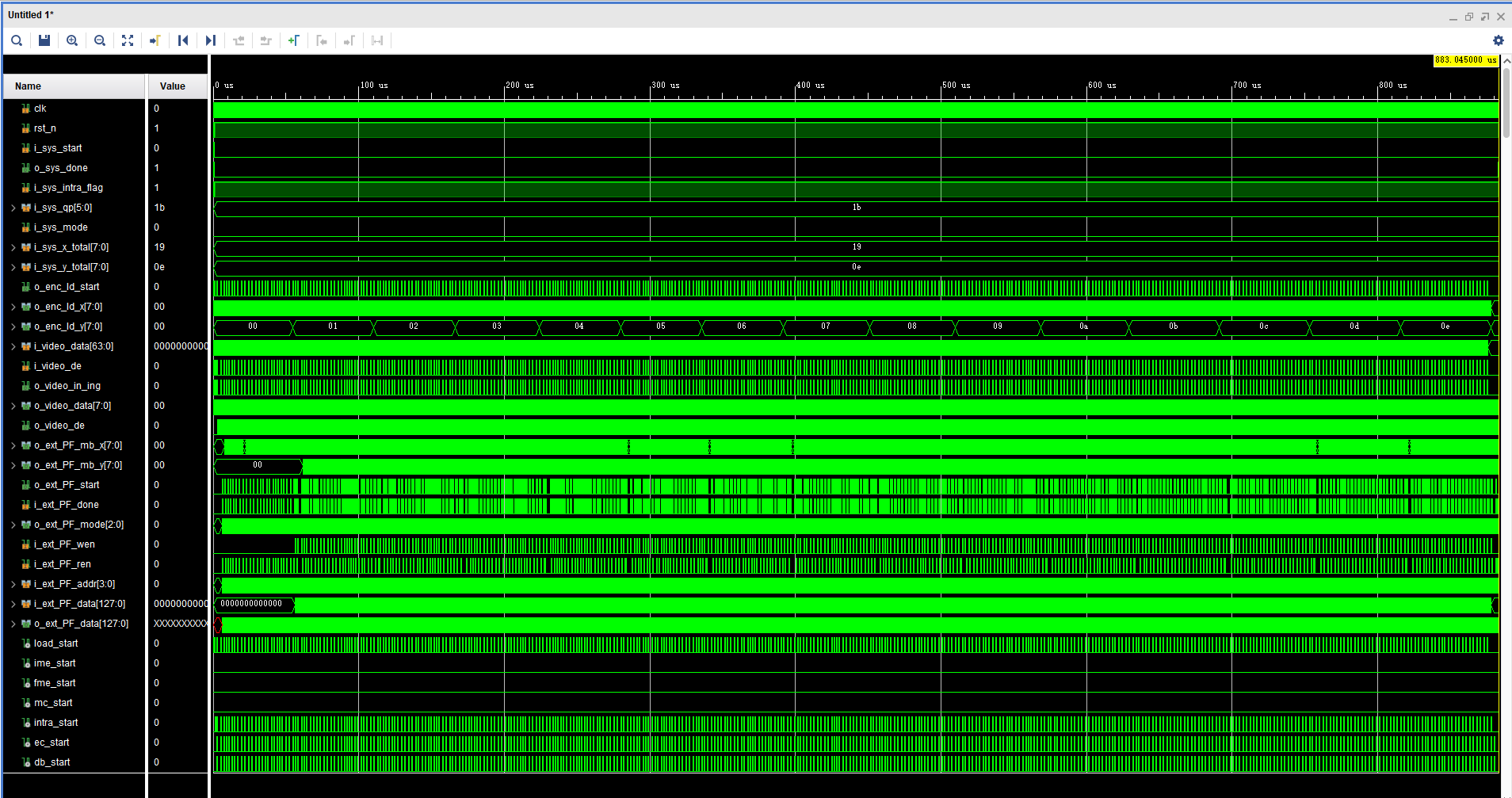Click the Value column header
Viewport: 1512px width, 798px height.
tap(172, 86)
